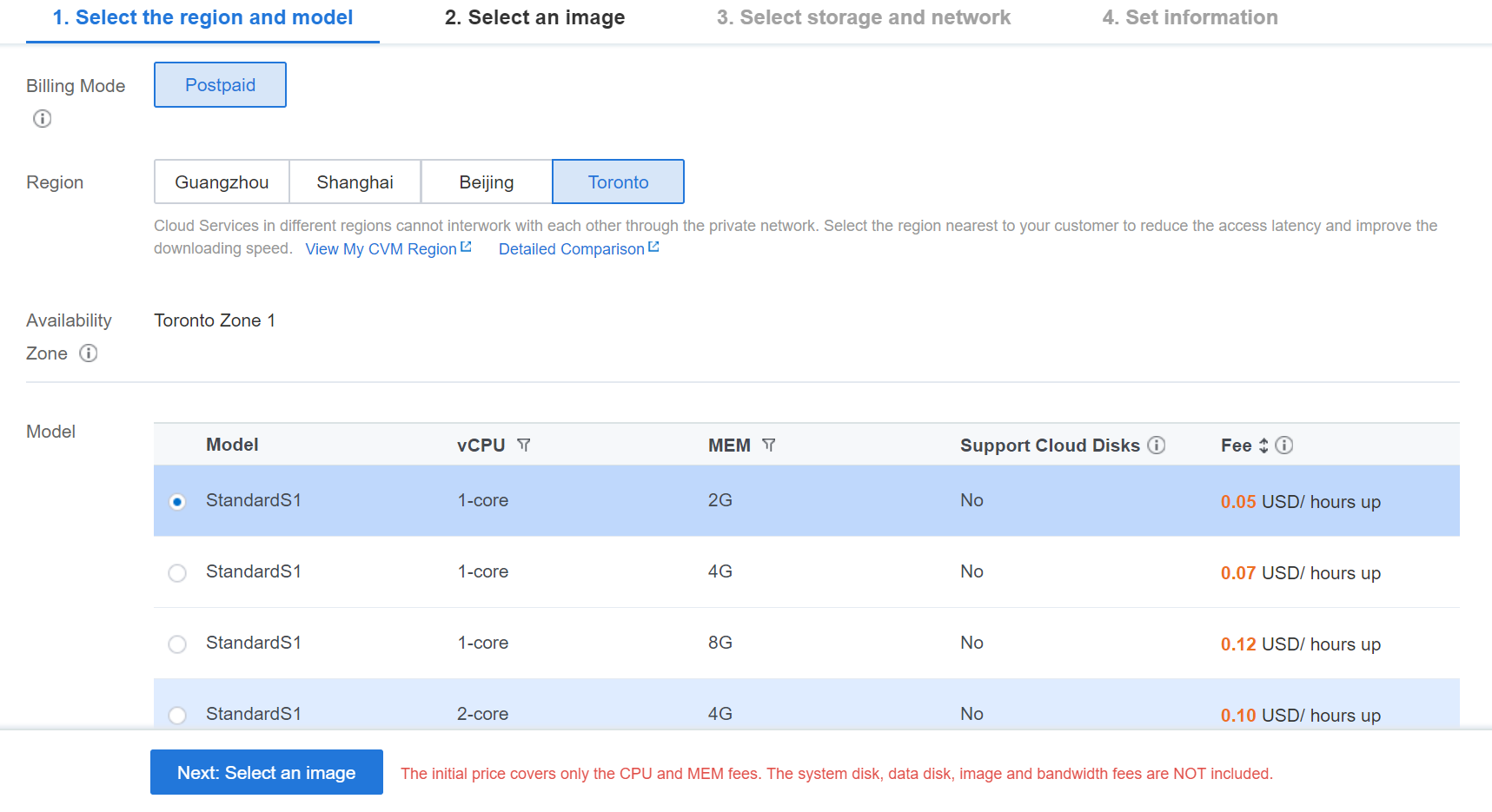Click the 0.10 USD/ hours up fee
This screenshot has height=812, width=1492.
click(1301, 716)
